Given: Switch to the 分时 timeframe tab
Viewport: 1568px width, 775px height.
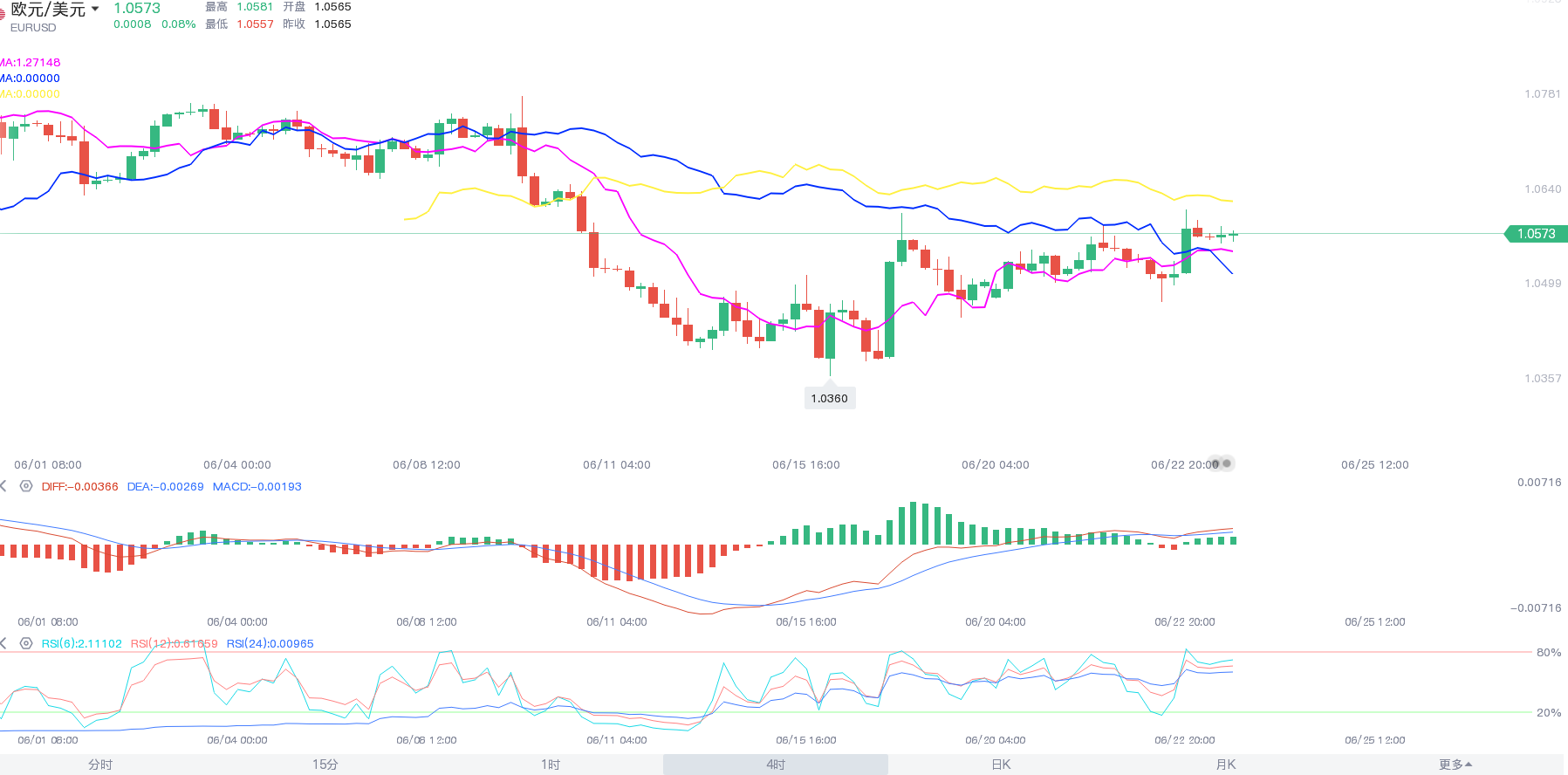Looking at the screenshot, I should [100, 765].
